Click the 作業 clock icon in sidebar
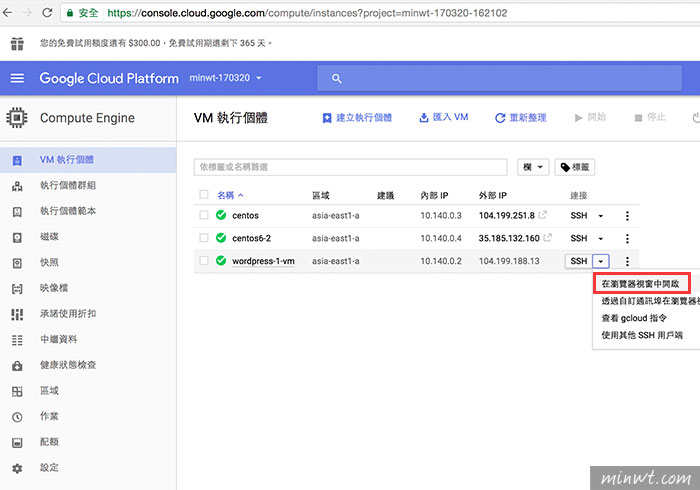The width and height of the screenshot is (700, 490). 17,417
